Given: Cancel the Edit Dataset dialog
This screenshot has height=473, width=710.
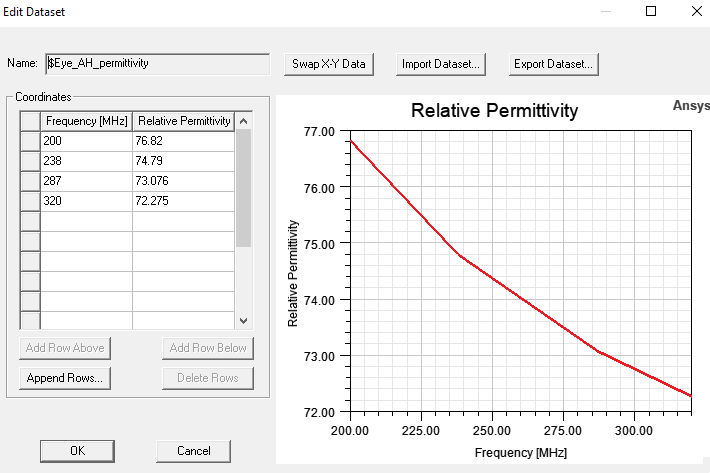Looking at the screenshot, I should [x=193, y=450].
